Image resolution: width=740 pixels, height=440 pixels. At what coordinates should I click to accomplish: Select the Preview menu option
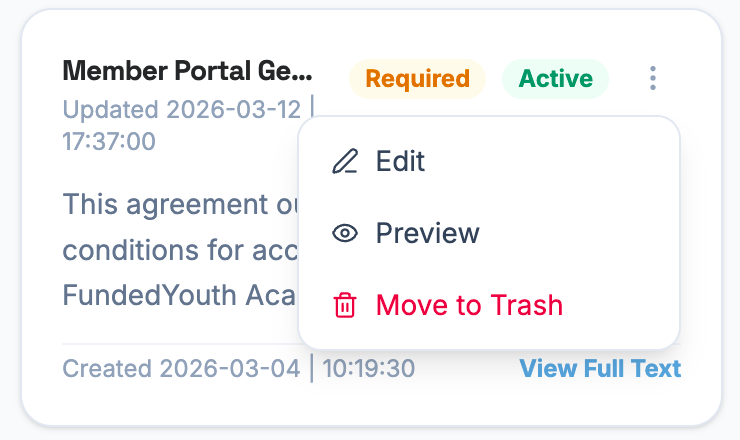pos(427,233)
